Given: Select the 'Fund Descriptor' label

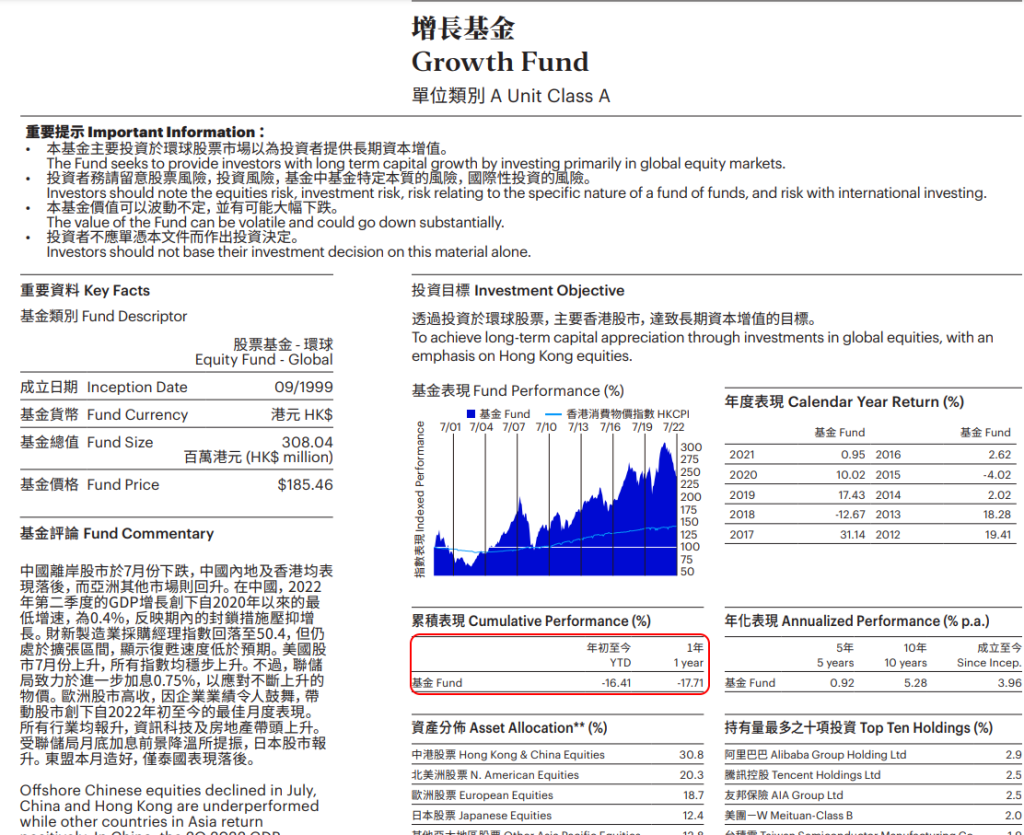Looking at the screenshot, I should coord(135,316).
